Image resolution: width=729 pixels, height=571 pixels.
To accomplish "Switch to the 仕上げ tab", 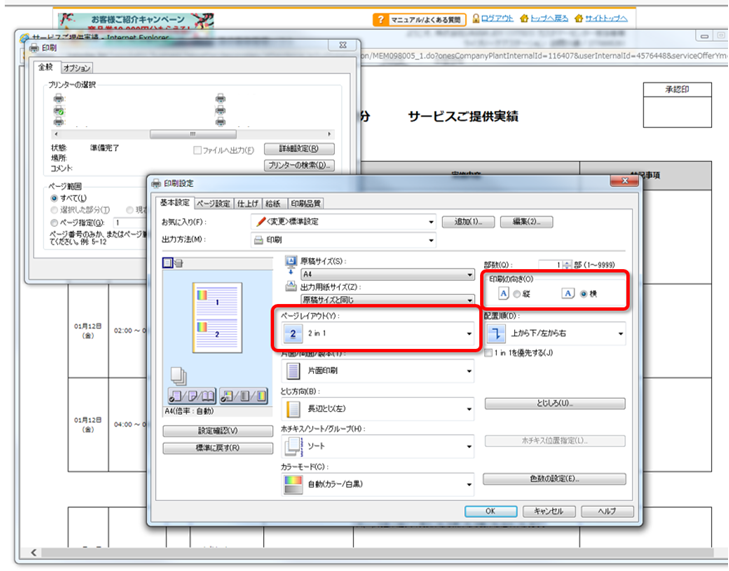I will point(247,204).
